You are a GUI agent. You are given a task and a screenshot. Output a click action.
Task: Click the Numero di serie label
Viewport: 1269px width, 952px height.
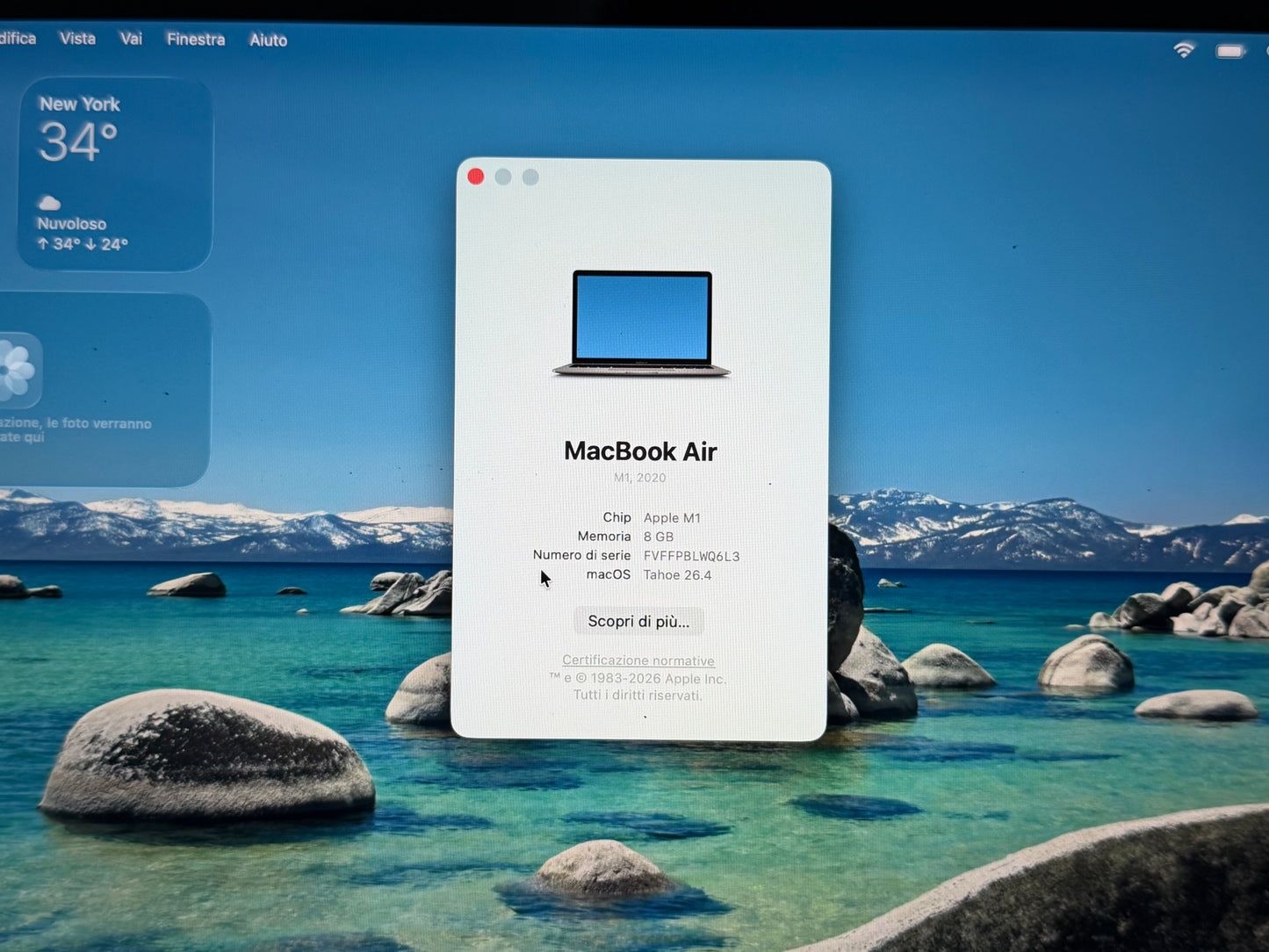coord(581,555)
